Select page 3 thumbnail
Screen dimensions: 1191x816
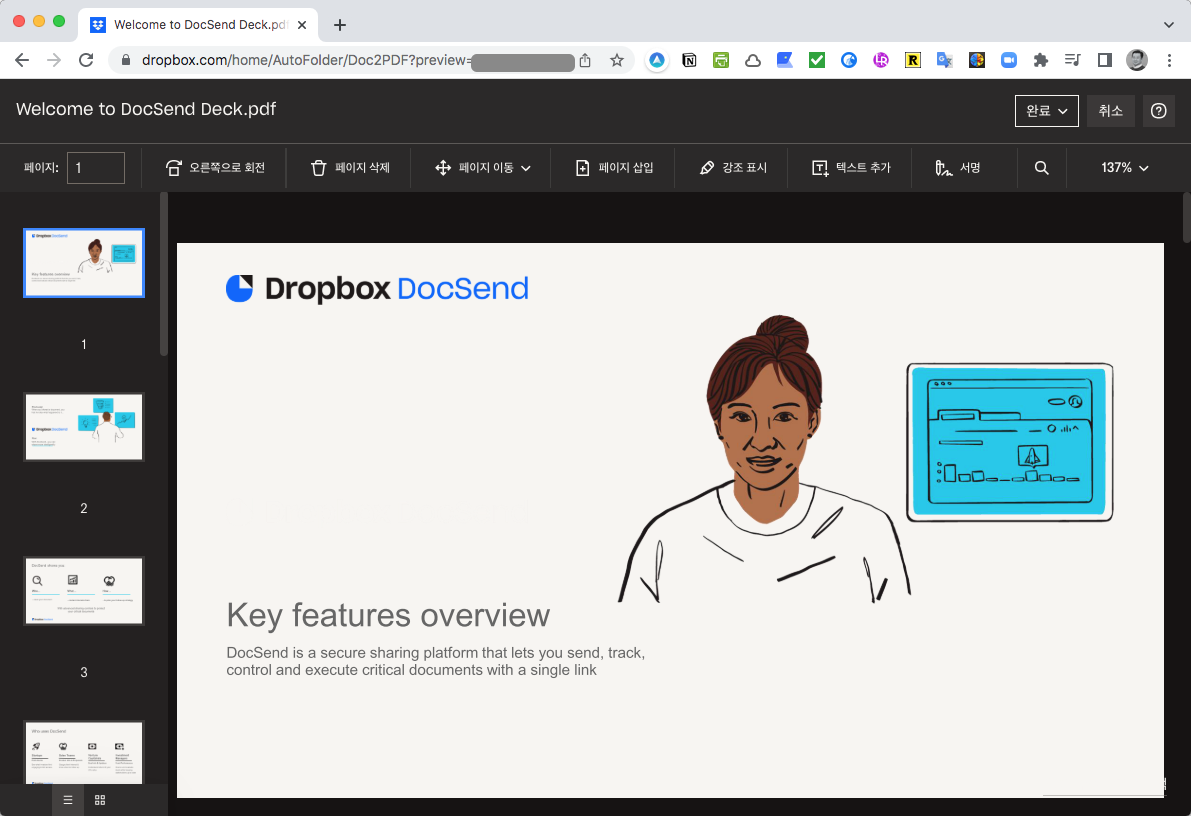pos(84,591)
